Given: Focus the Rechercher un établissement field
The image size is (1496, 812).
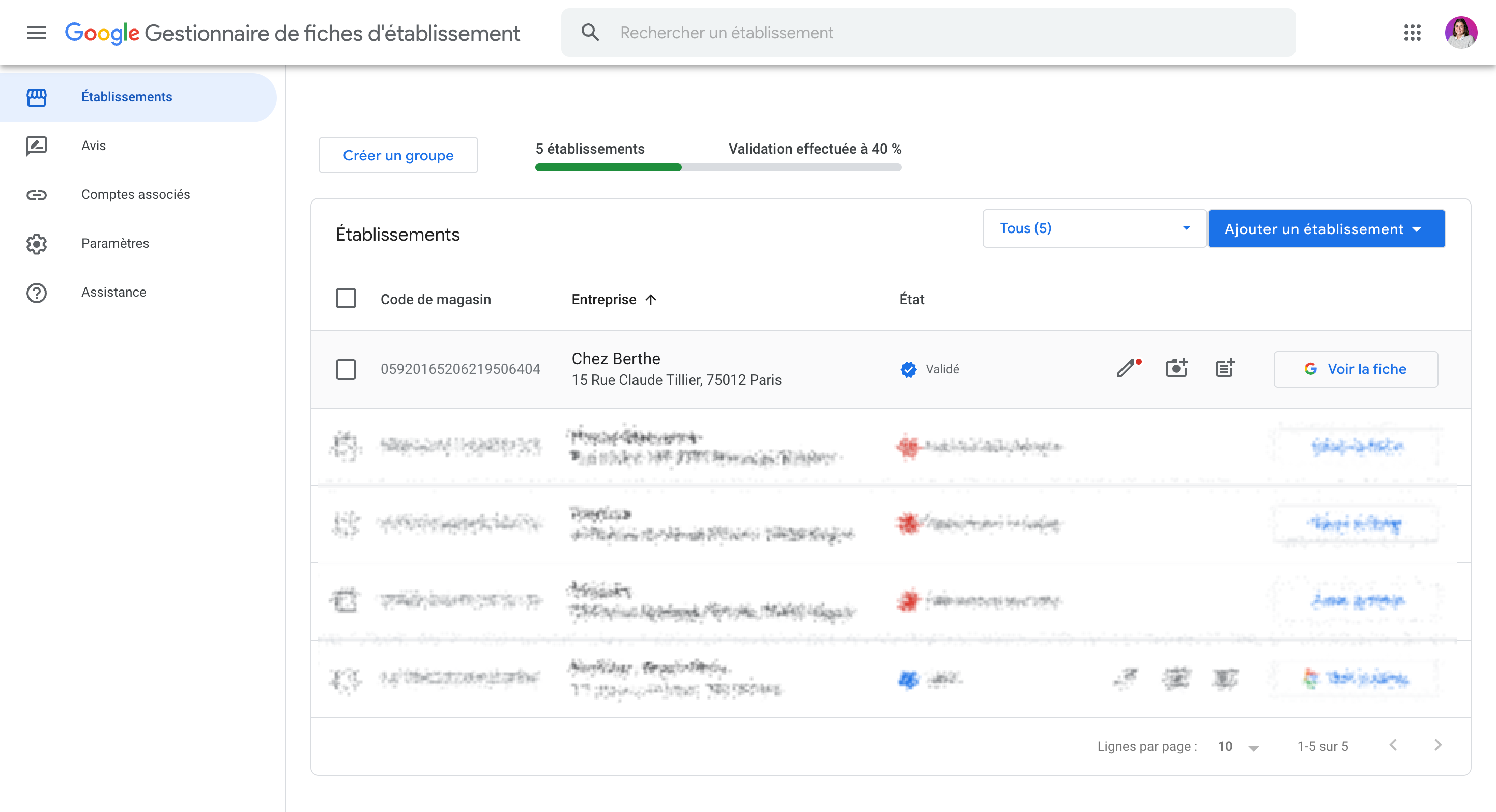Looking at the screenshot, I should coord(928,33).
